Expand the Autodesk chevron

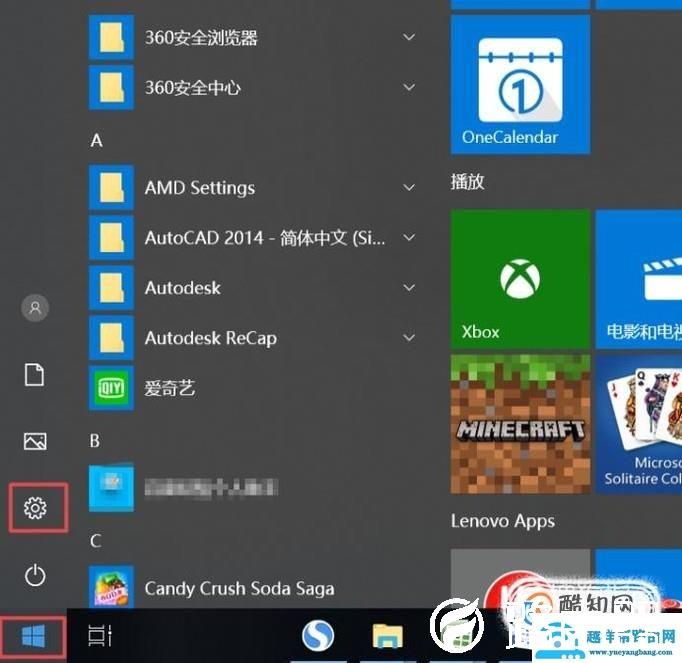click(409, 288)
